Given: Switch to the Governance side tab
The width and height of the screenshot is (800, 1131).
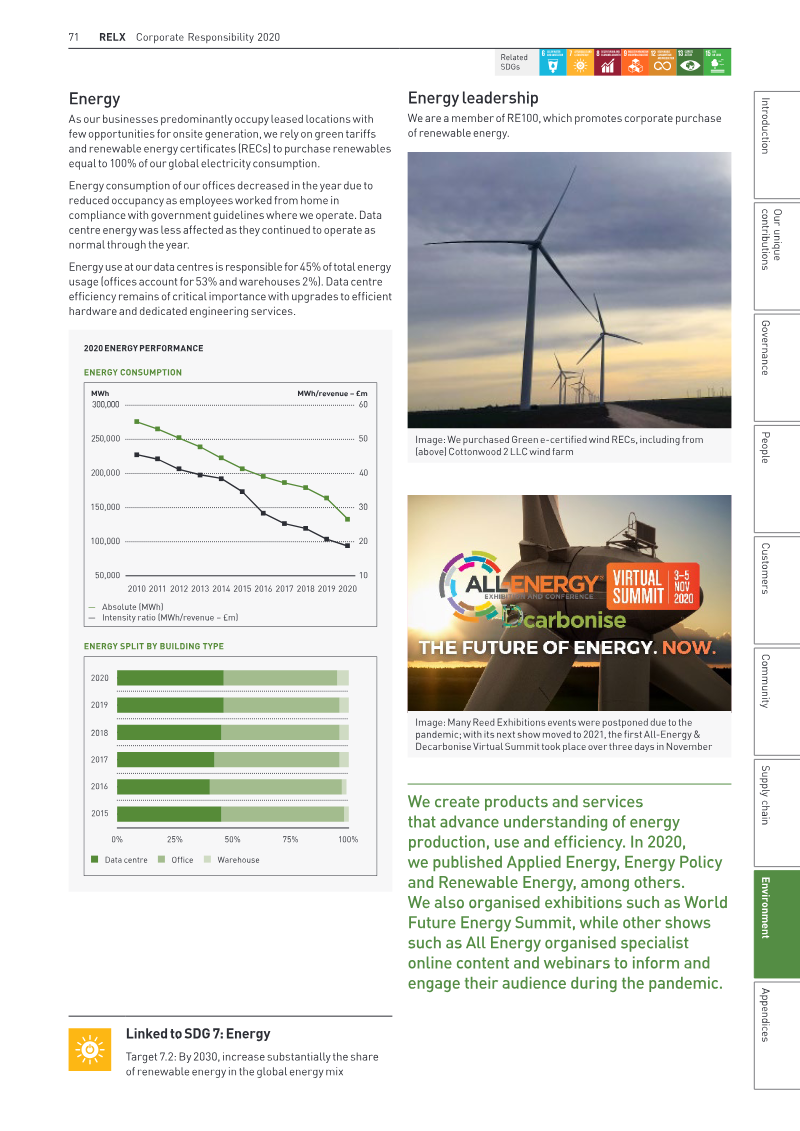Looking at the screenshot, I should point(777,367).
